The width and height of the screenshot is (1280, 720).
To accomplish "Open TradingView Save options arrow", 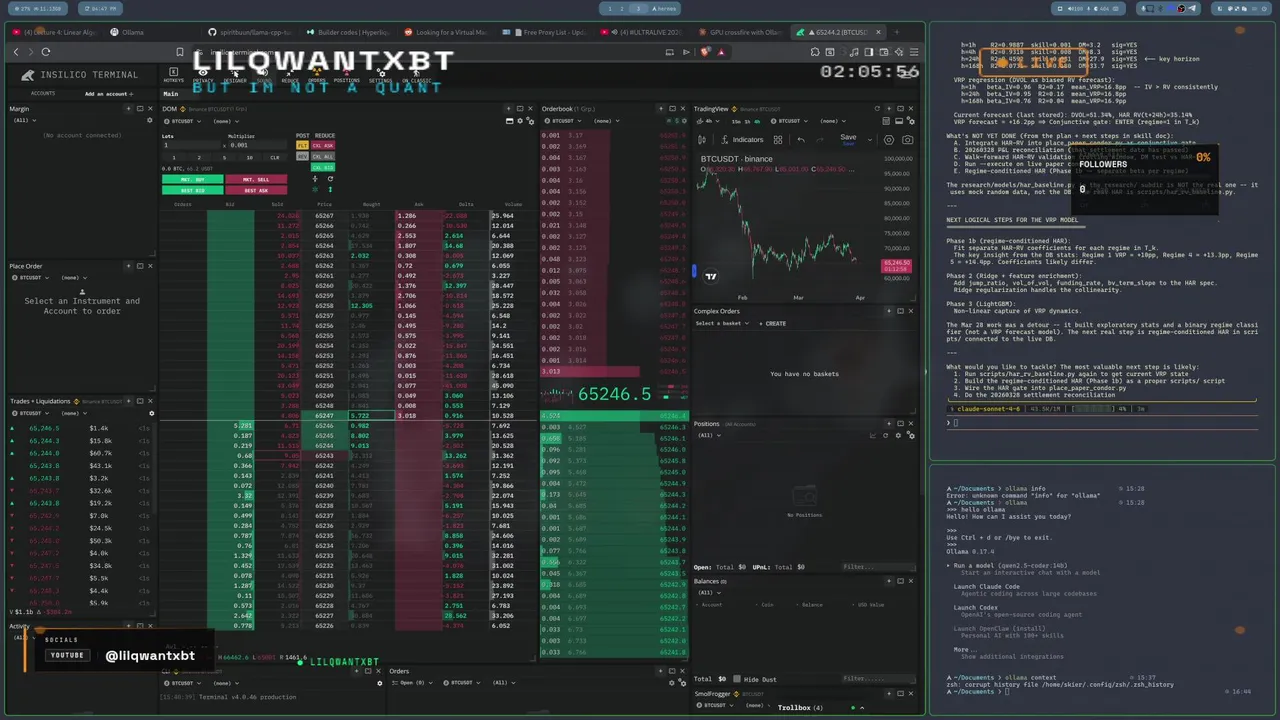I will tap(870, 139).
